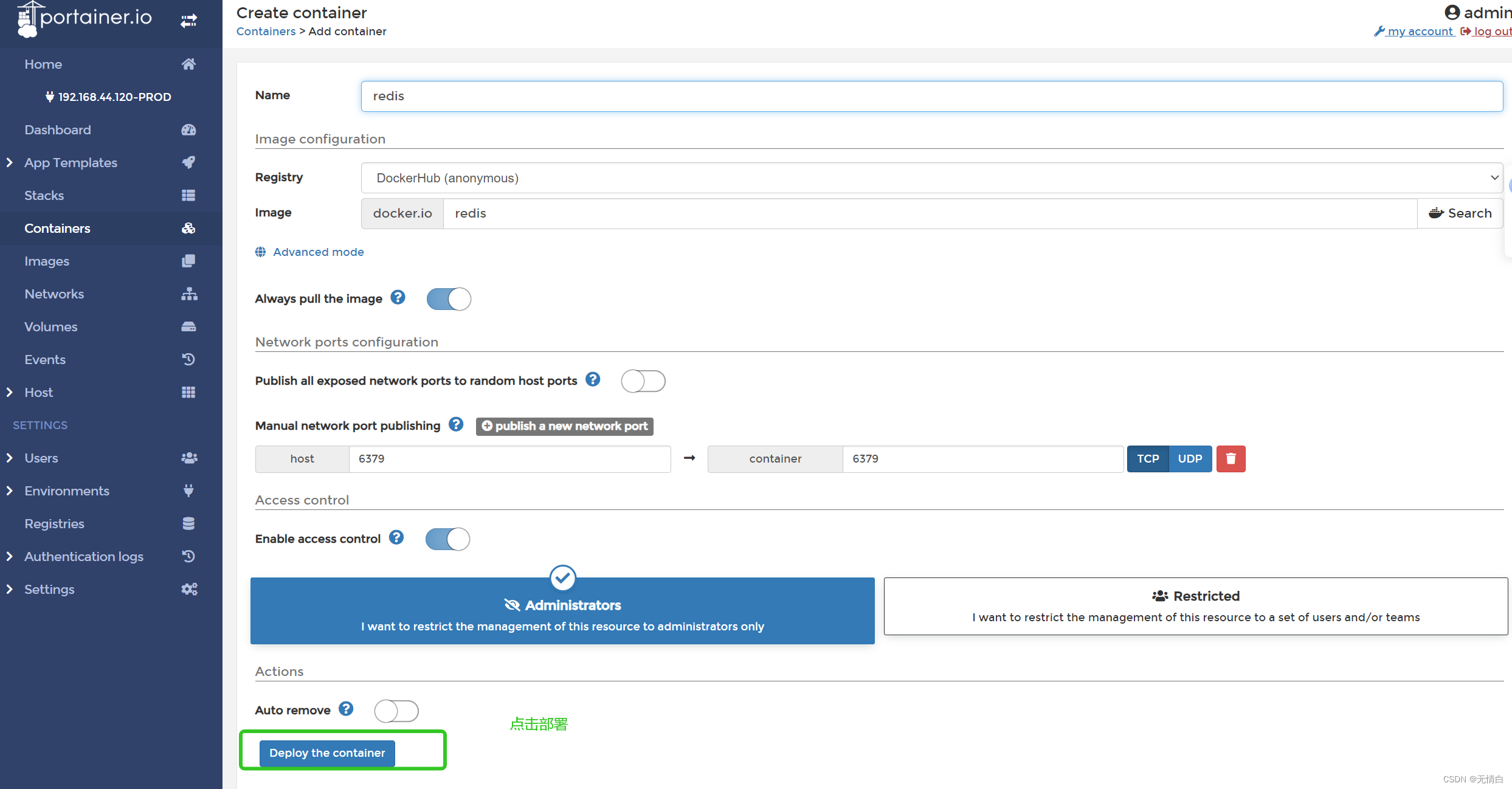Expand the Authentication logs chevron
The image size is (1512, 789).
pos(9,556)
